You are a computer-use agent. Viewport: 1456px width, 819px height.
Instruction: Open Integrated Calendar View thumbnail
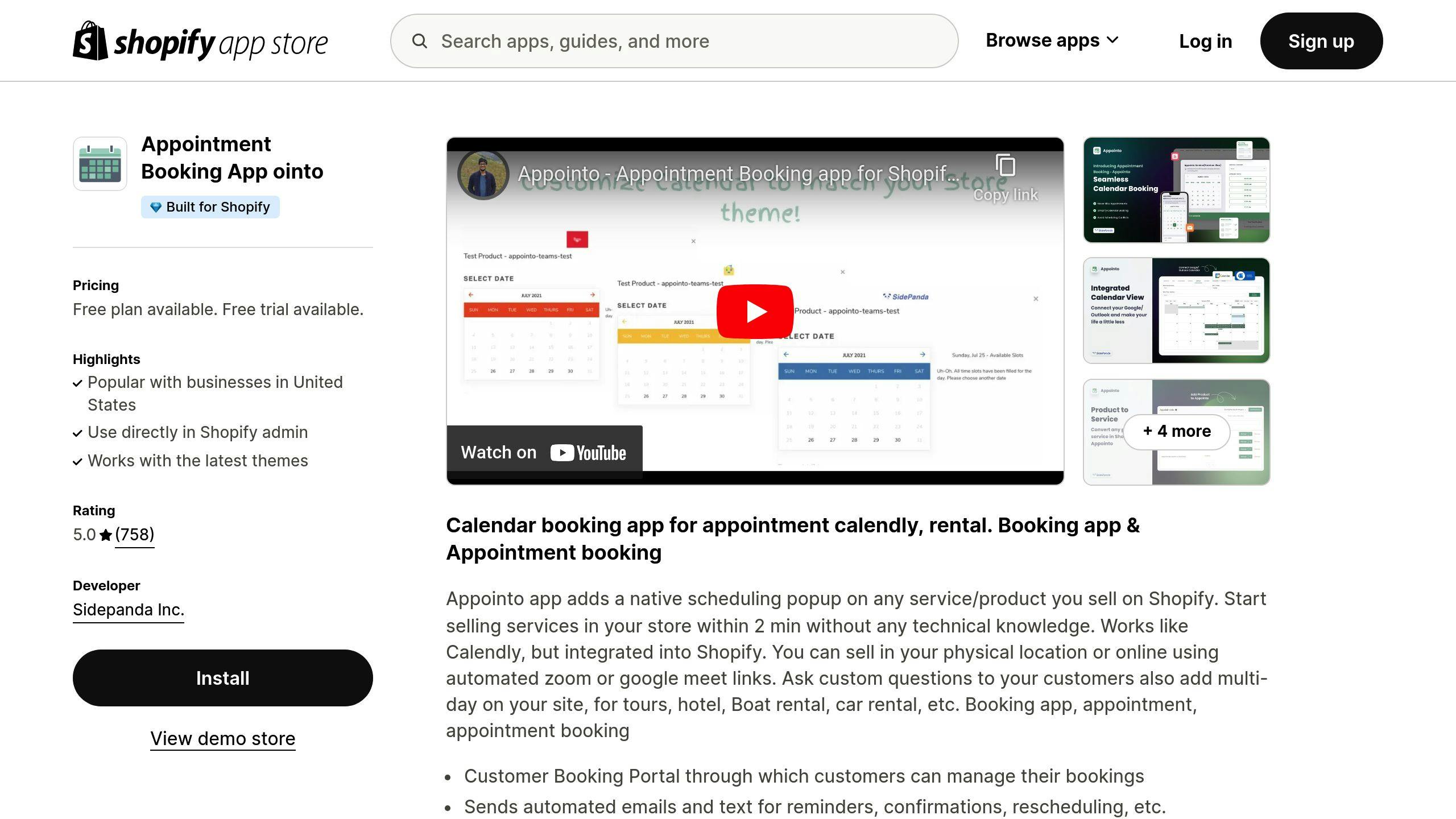[x=1176, y=311]
